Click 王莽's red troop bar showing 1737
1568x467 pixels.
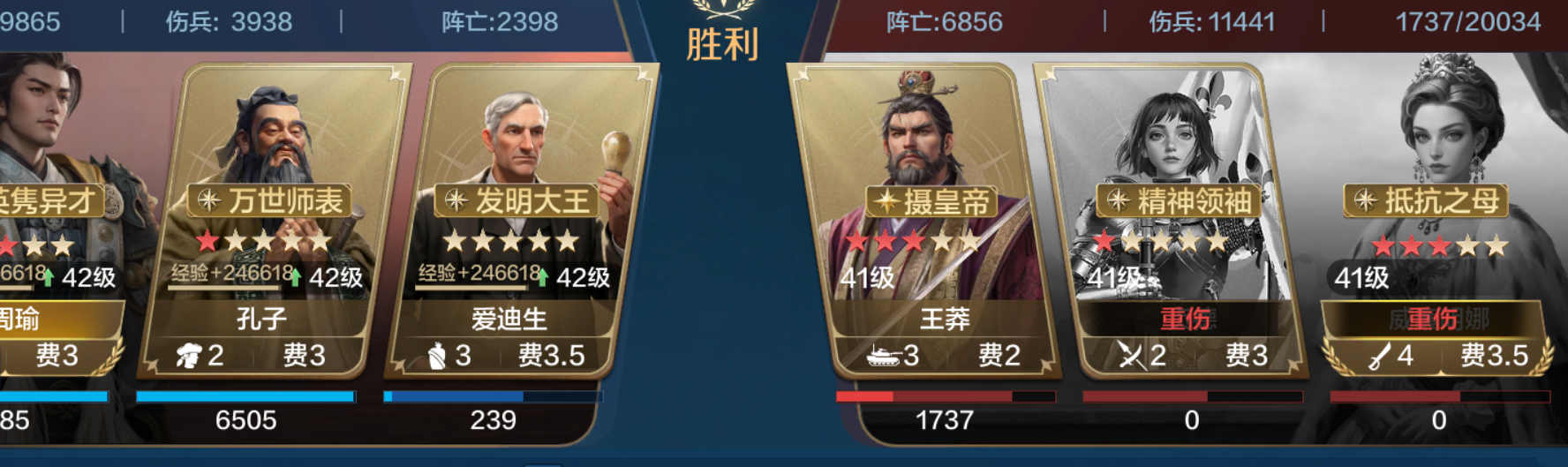(x=946, y=396)
